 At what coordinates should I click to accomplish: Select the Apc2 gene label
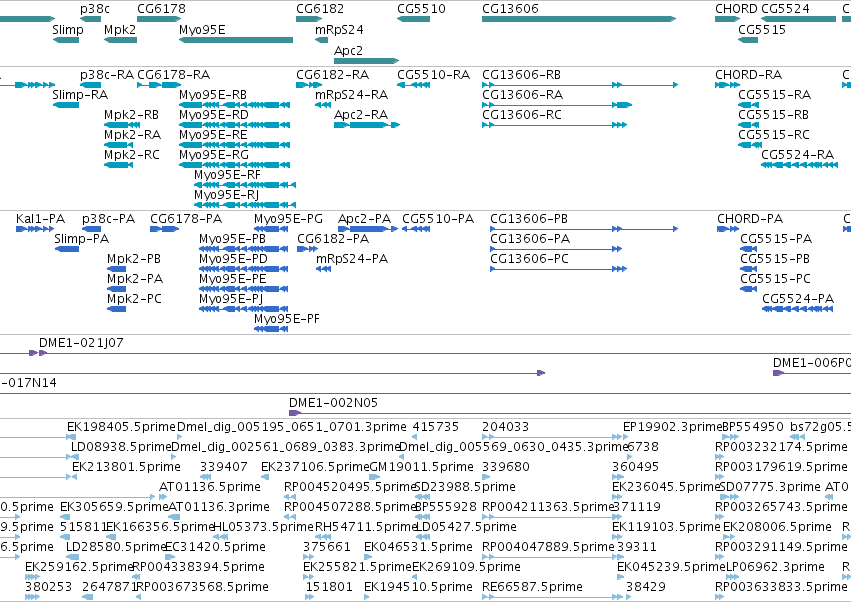coord(348,50)
